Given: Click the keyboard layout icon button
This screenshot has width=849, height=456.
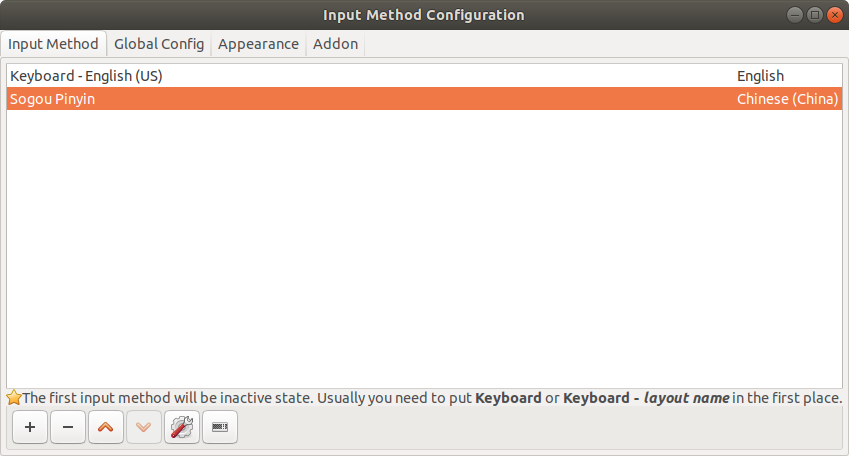Looking at the screenshot, I should point(220,427).
